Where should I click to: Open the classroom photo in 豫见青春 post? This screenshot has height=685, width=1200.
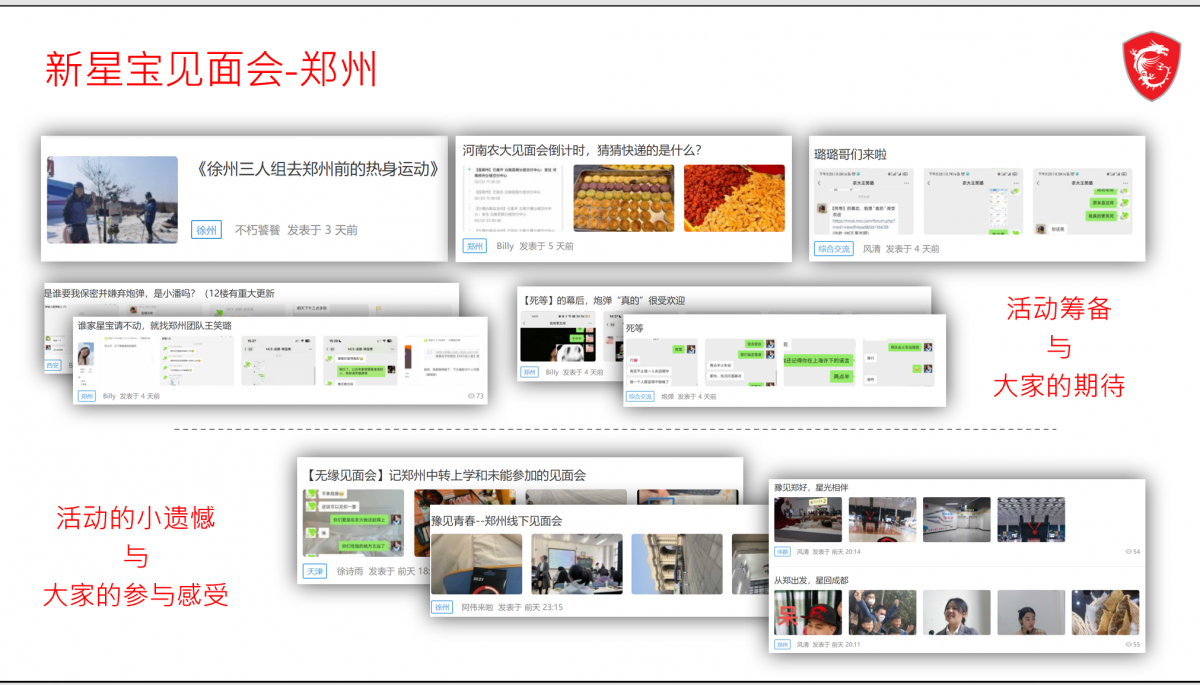[577, 564]
